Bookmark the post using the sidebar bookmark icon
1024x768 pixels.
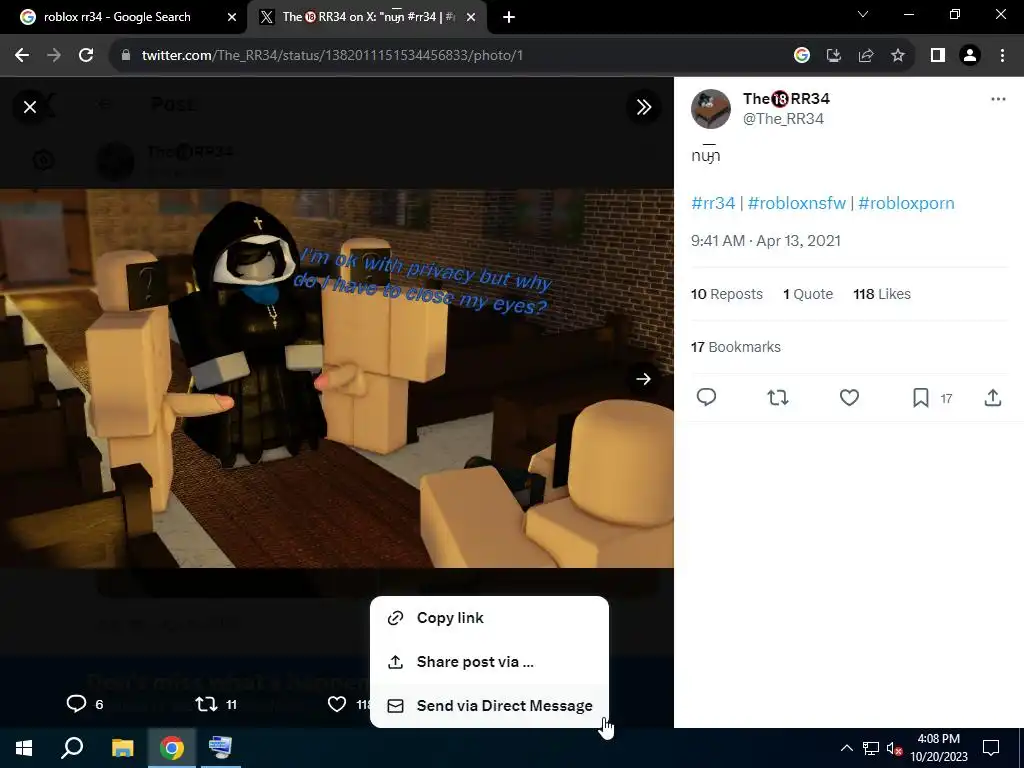tap(921, 397)
